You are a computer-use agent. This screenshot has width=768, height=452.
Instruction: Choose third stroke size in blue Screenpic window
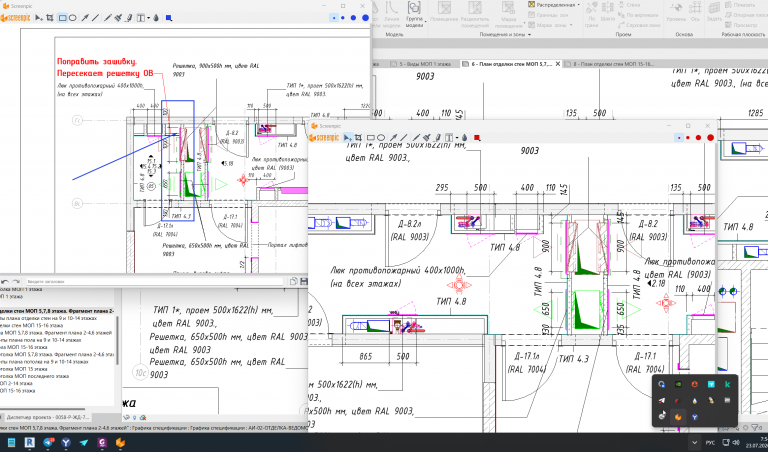(x=353, y=18)
